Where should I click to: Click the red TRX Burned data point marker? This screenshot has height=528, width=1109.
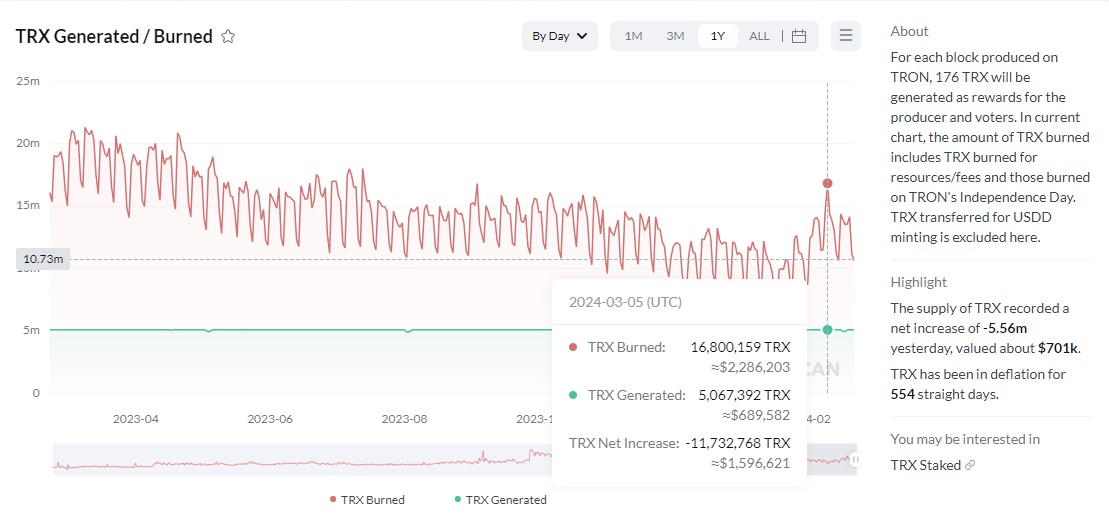[x=827, y=183]
